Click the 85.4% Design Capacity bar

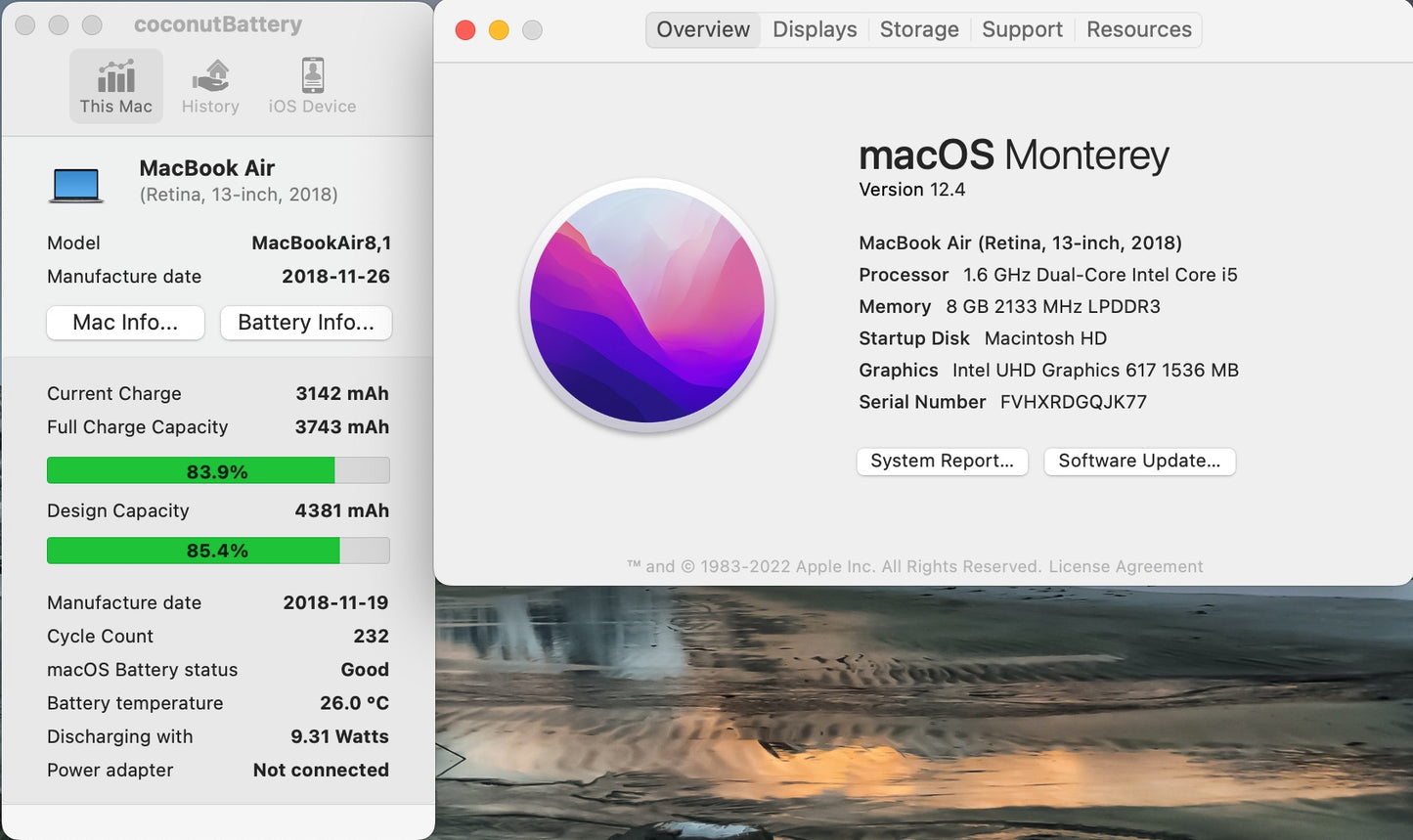(217, 550)
